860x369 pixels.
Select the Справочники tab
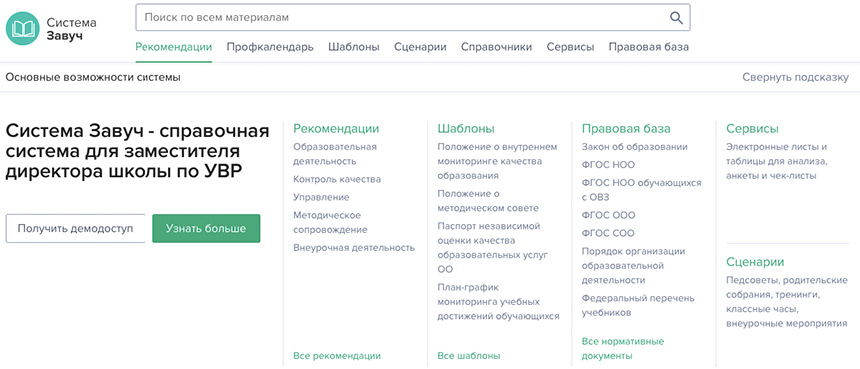[x=496, y=47]
